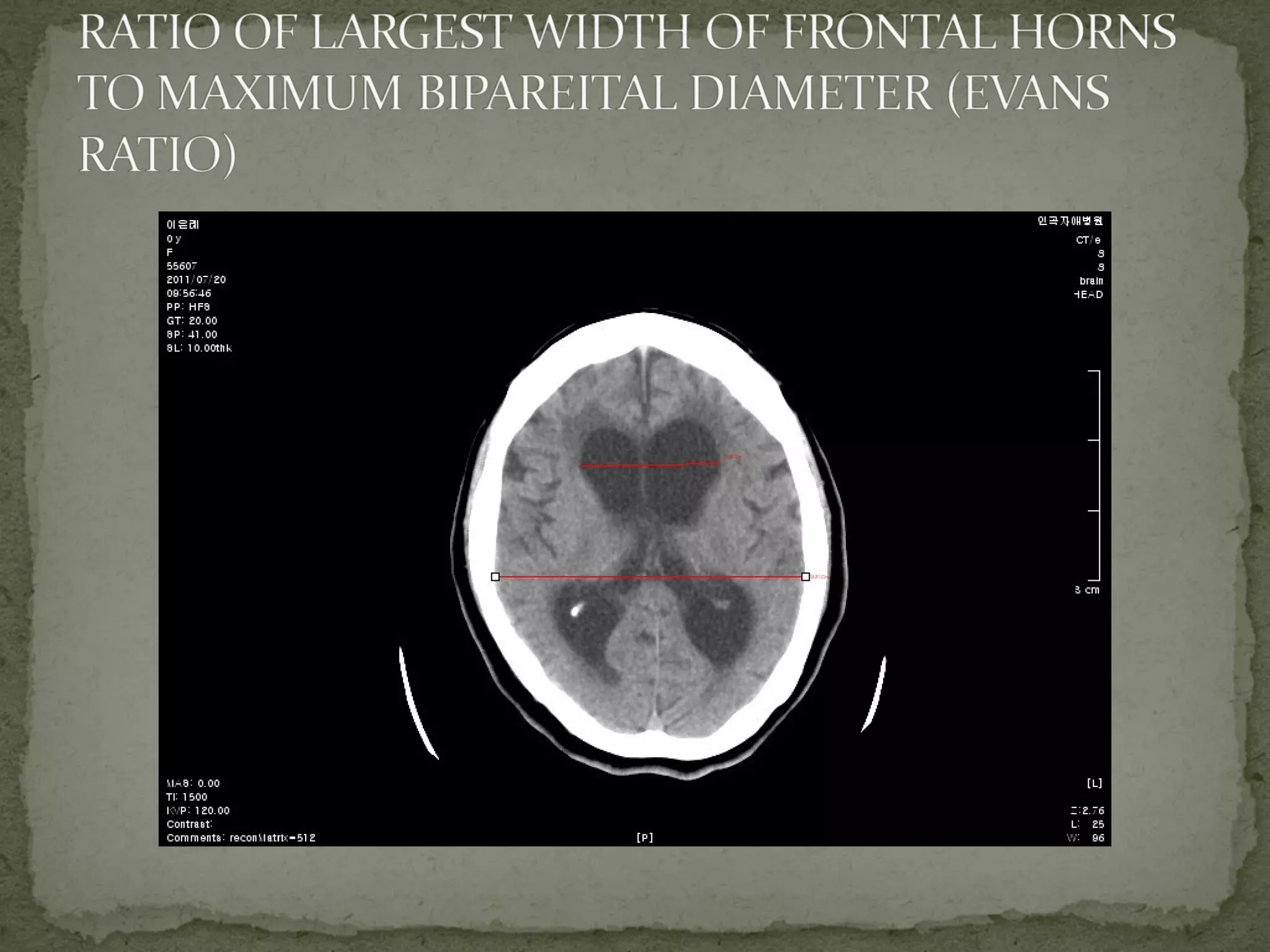Click left square handle of biparietal line

click(x=495, y=576)
